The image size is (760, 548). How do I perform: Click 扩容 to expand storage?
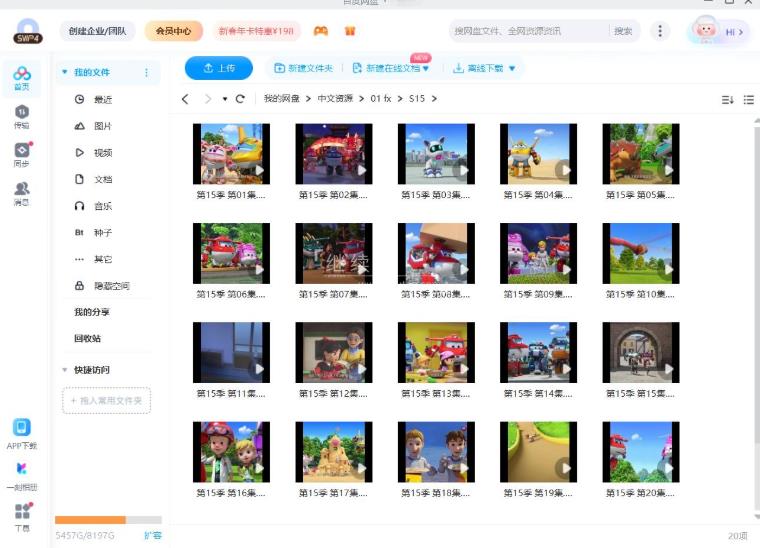coord(153,535)
